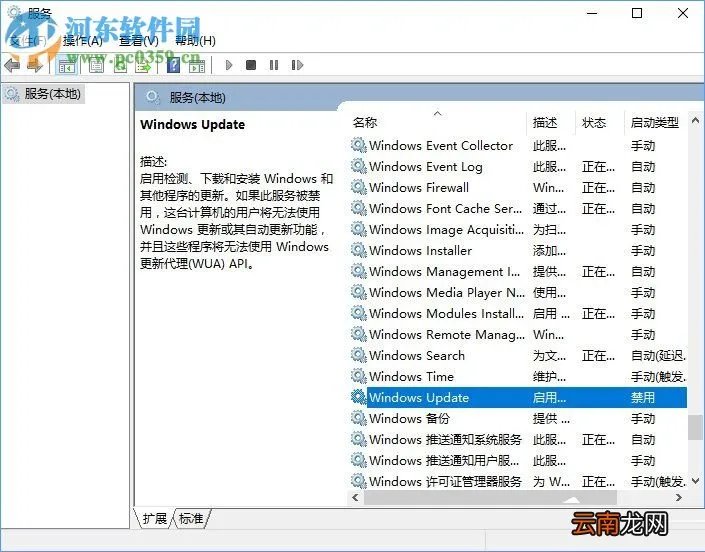Select Windows Remote Management row
705x552 pixels.
pyautogui.click(x=518, y=334)
